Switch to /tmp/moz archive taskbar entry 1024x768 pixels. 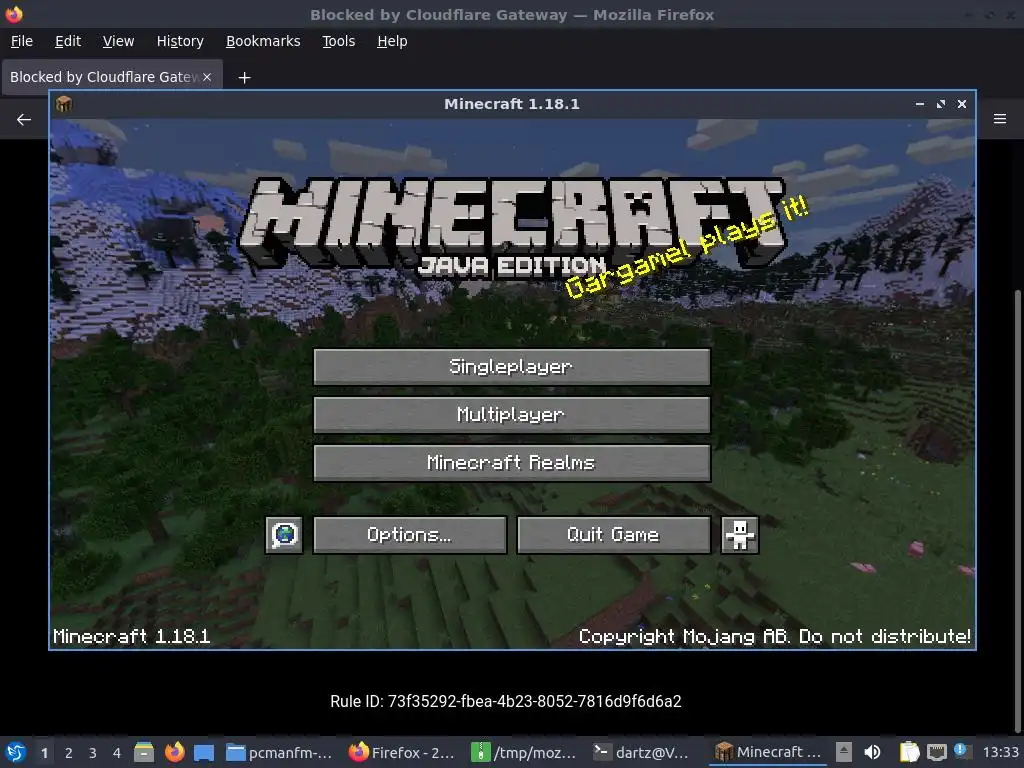(522, 752)
